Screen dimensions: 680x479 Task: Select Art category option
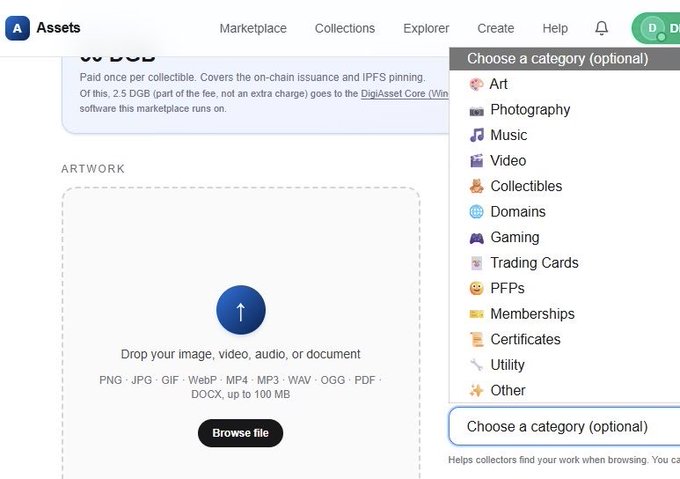click(565, 84)
